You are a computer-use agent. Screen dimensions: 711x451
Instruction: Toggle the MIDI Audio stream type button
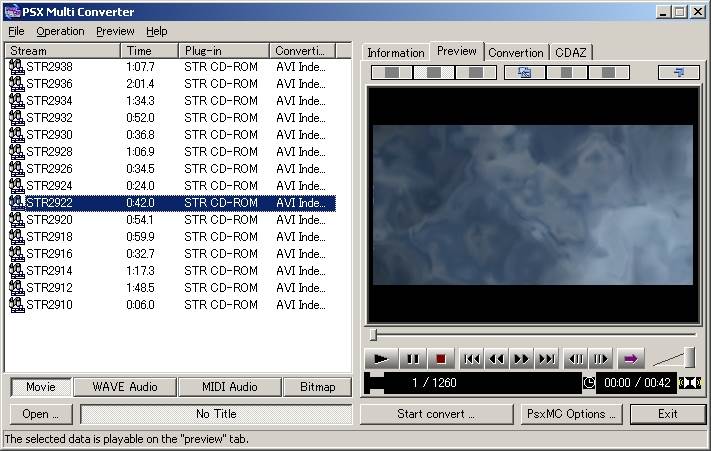click(229, 387)
